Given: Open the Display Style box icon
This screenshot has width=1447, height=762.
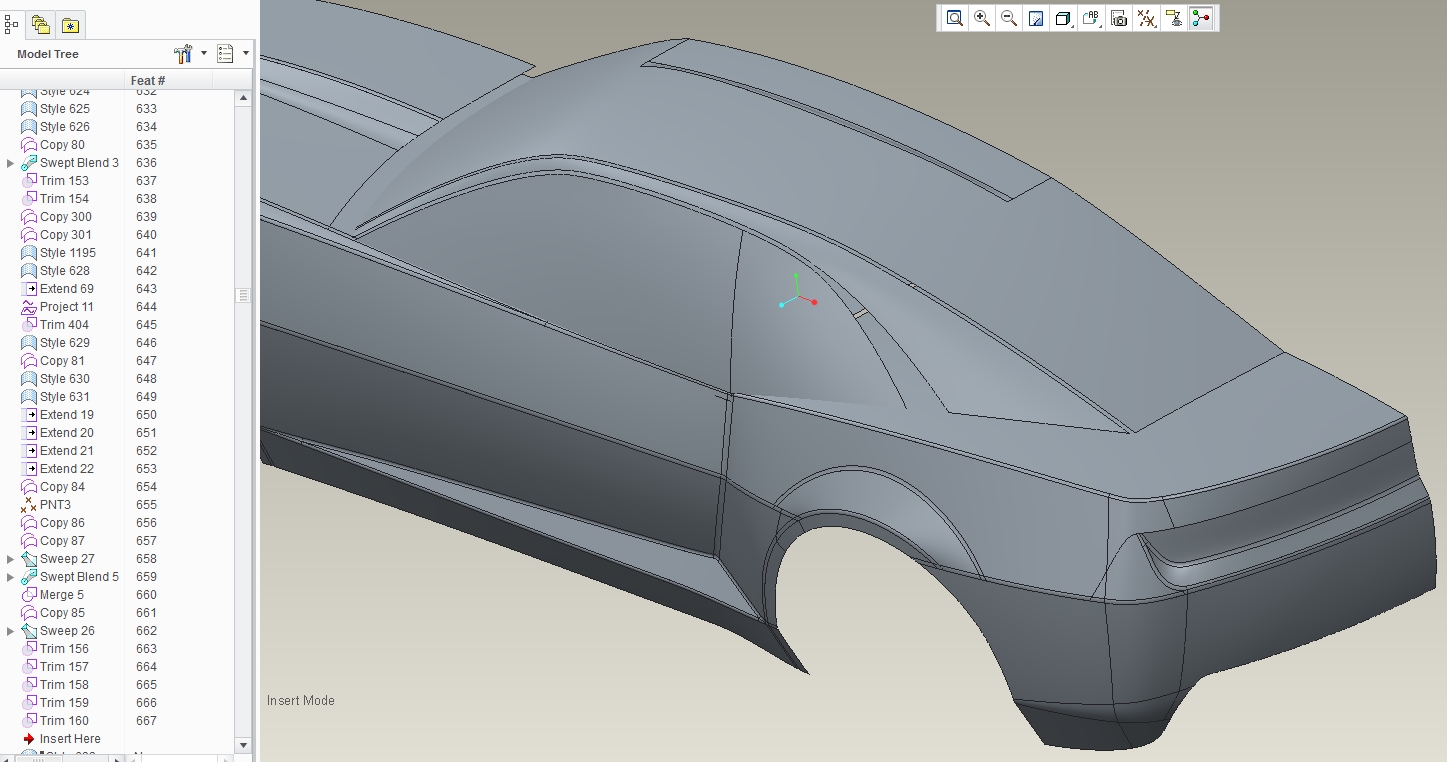Looking at the screenshot, I should point(1063,18).
